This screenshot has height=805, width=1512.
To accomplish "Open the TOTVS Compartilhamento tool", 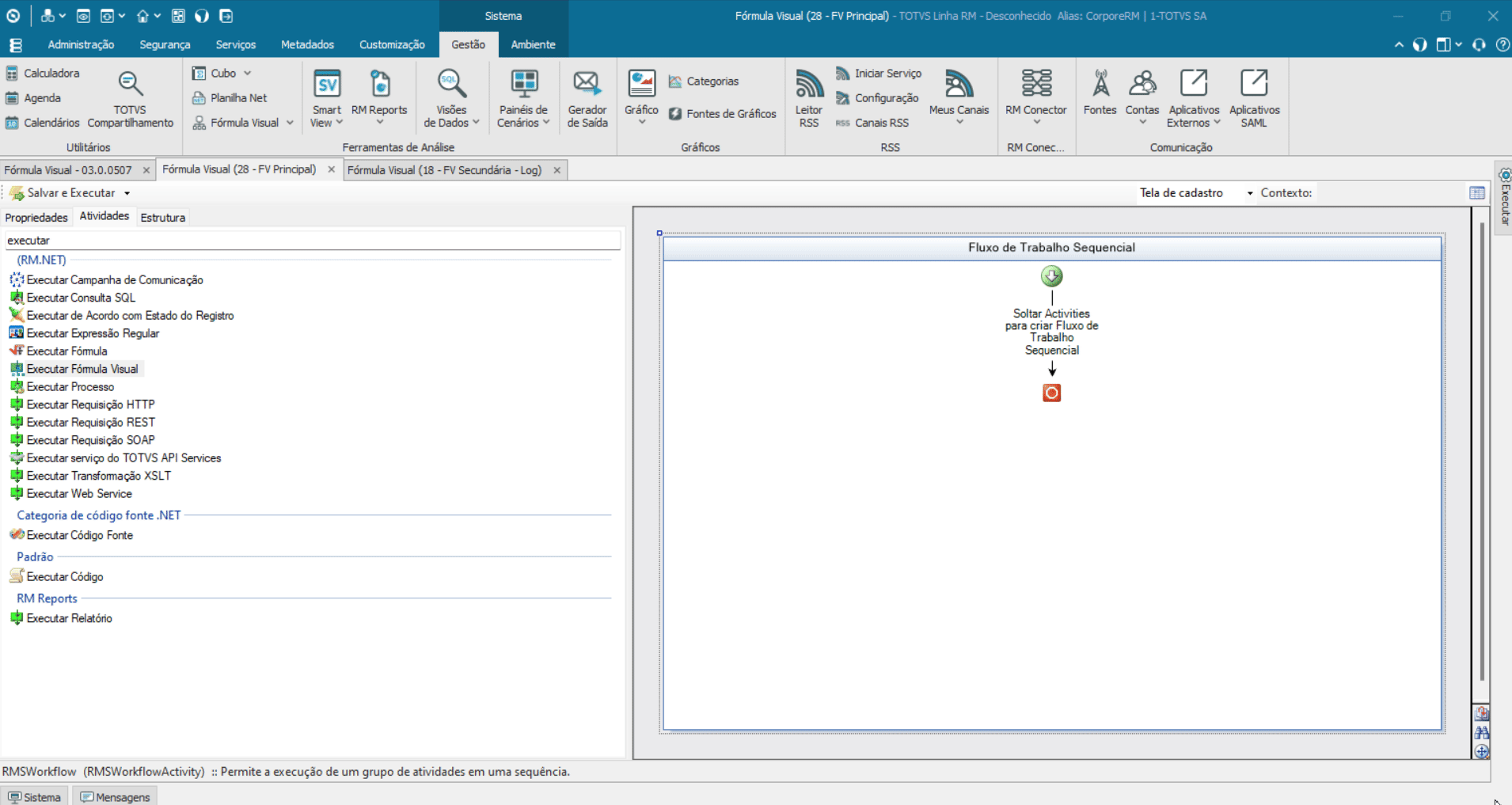I will point(130,99).
